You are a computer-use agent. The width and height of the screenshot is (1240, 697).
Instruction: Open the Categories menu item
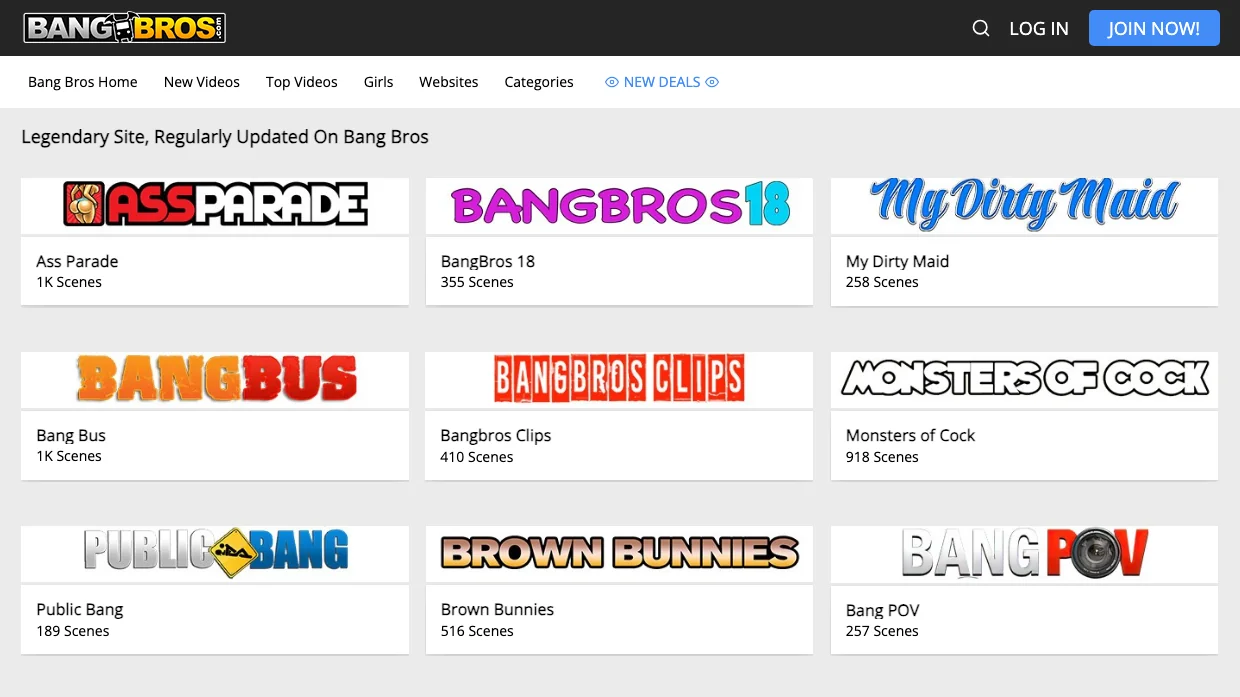tap(539, 82)
